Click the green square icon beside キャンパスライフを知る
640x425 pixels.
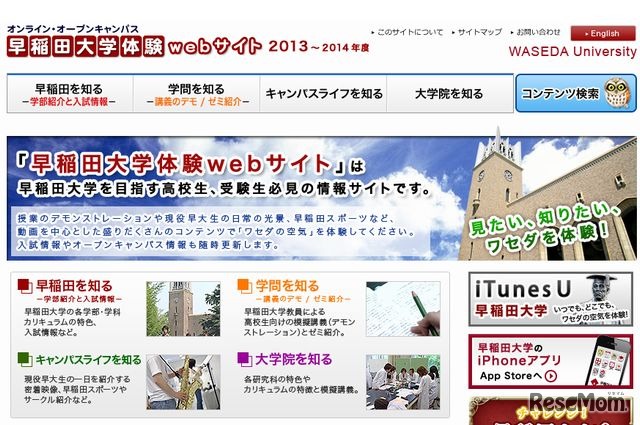pyautogui.click(x=25, y=360)
